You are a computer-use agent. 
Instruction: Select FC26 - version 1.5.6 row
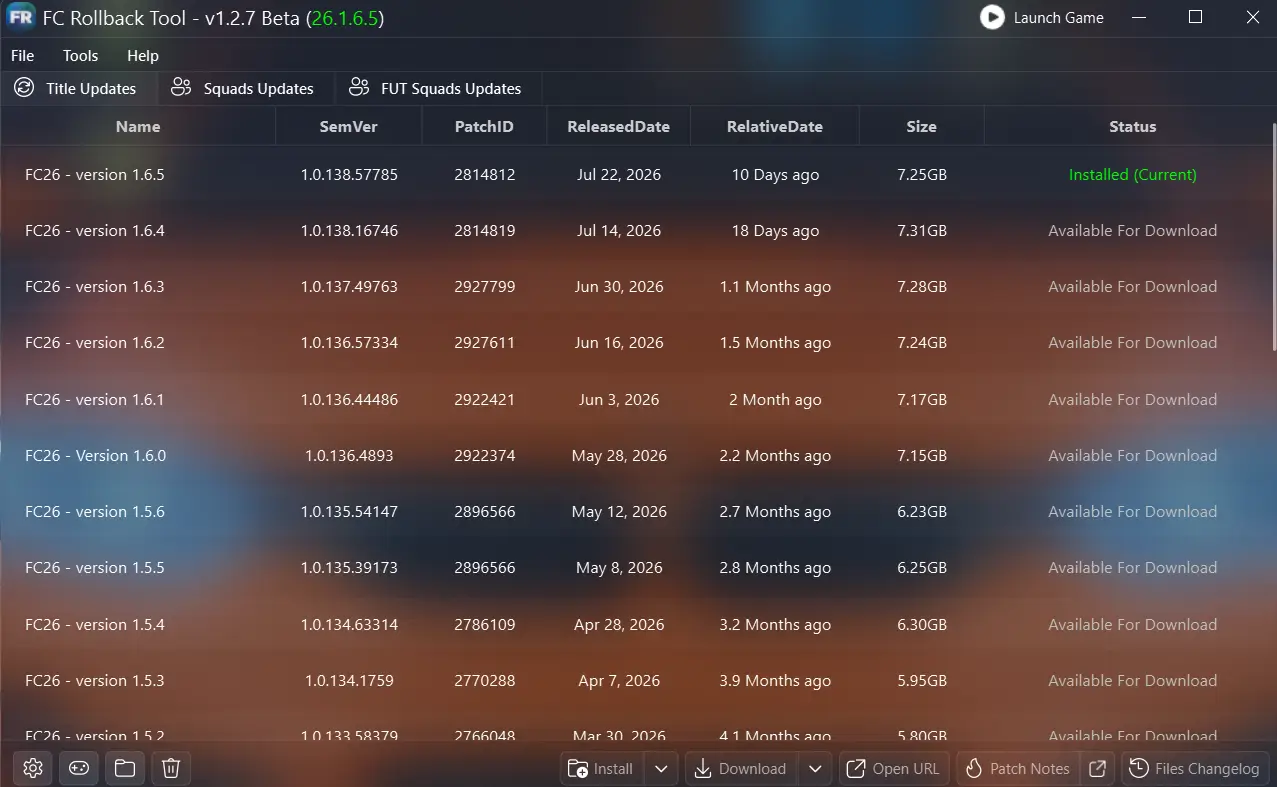tap(635, 511)
